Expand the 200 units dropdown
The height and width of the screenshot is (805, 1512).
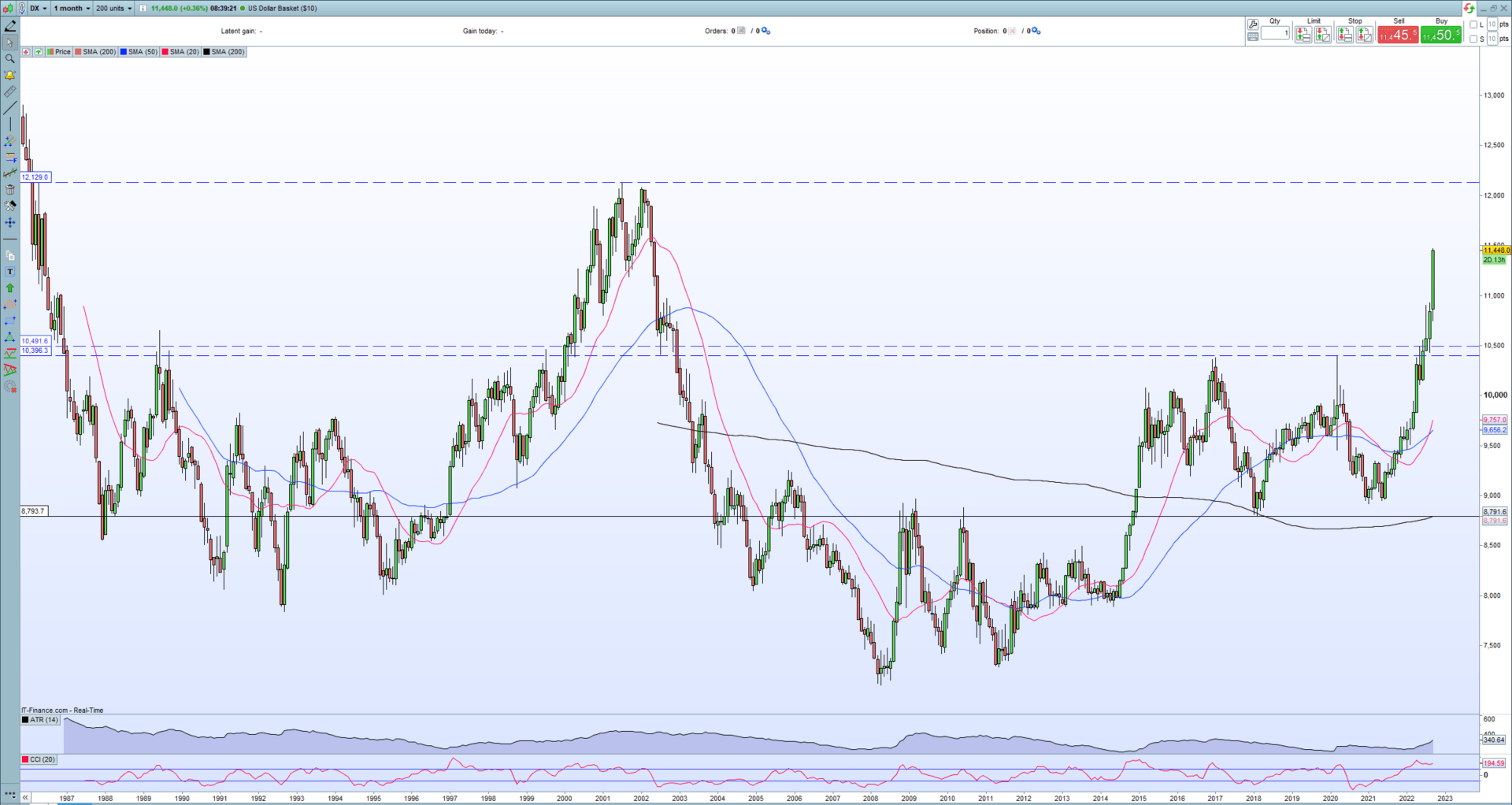pos(113,8)
